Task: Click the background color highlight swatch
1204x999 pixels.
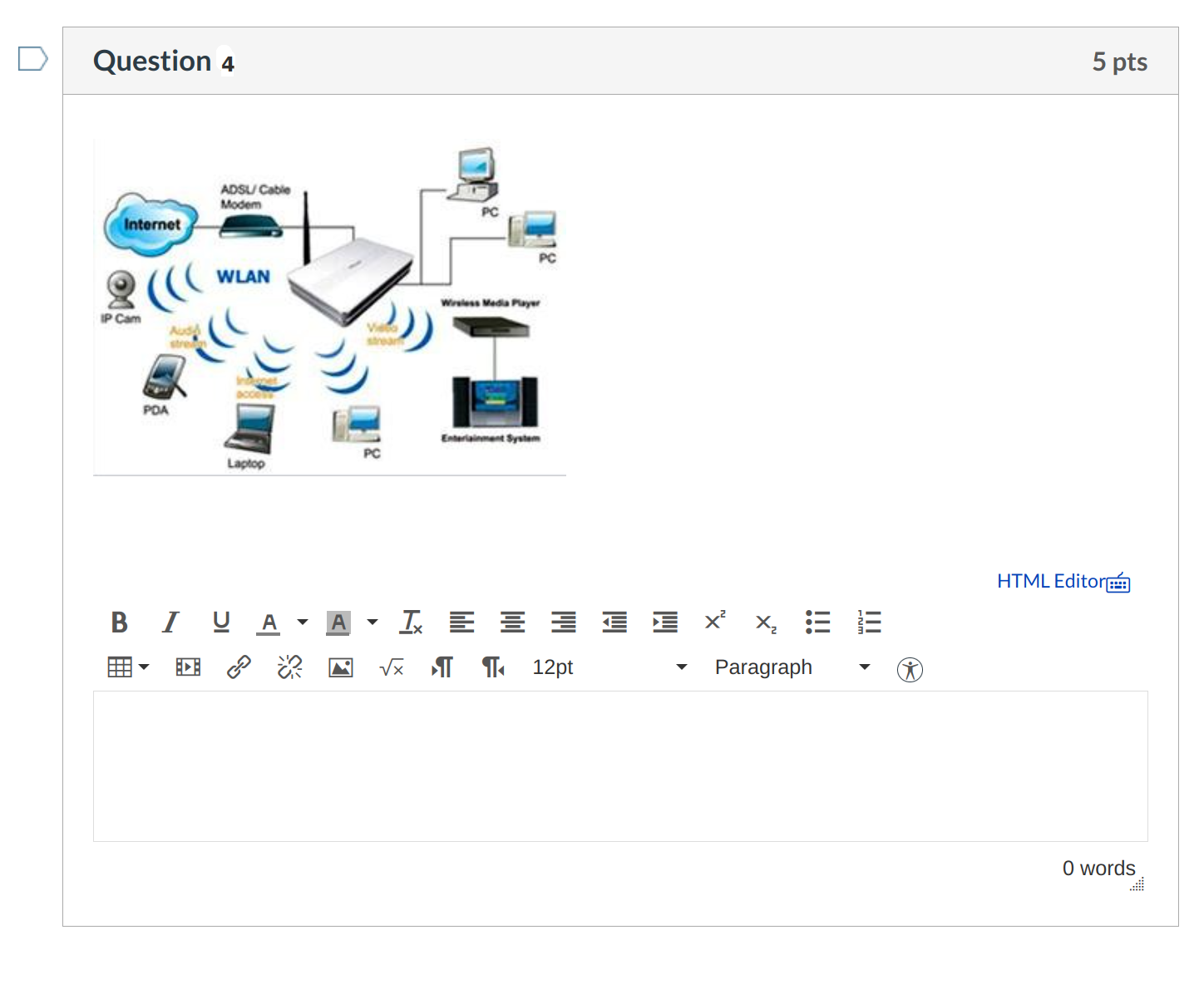Action: click(x=338, y=622)
